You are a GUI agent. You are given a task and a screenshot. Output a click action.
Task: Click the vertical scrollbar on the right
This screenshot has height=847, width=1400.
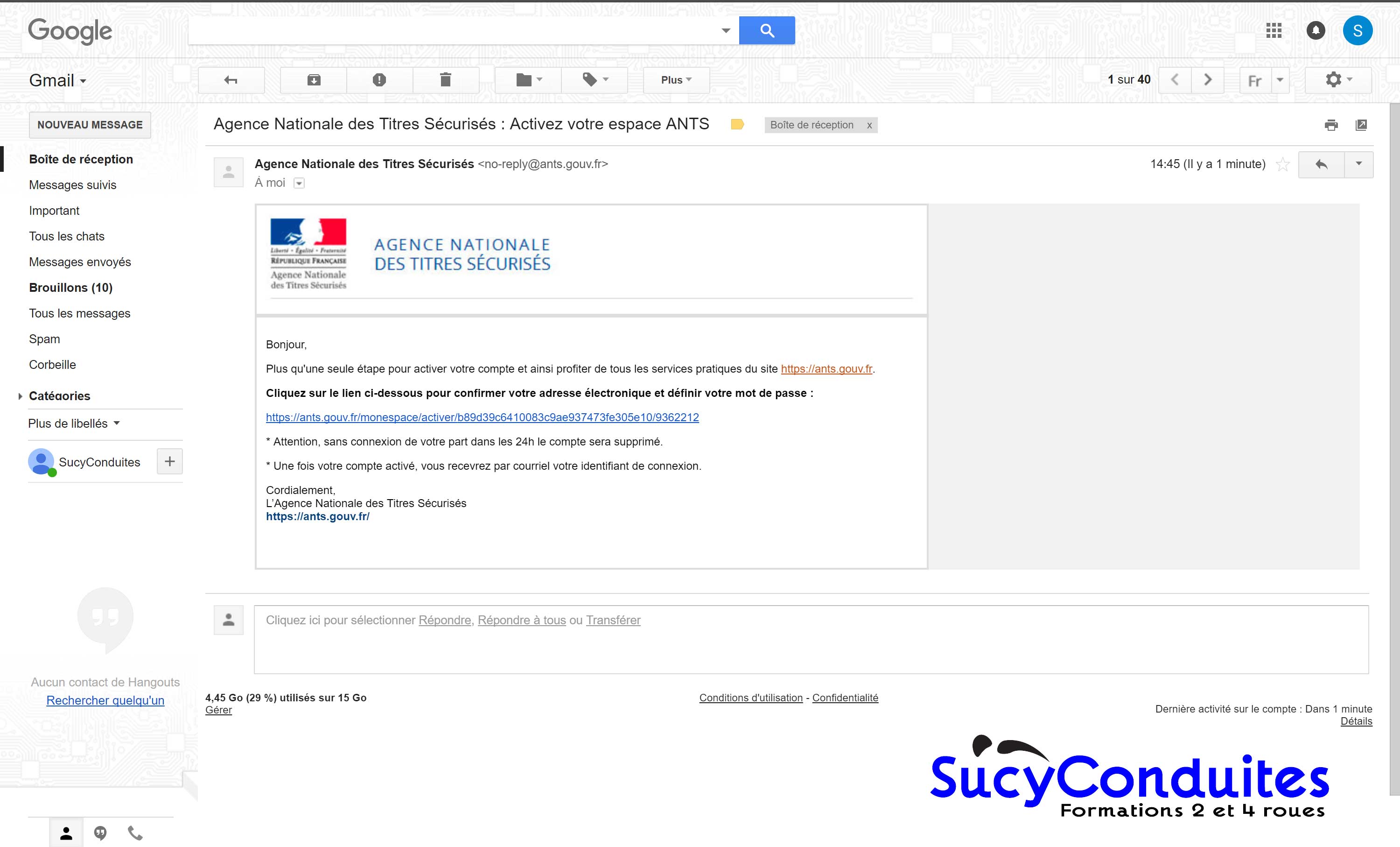1395,449
